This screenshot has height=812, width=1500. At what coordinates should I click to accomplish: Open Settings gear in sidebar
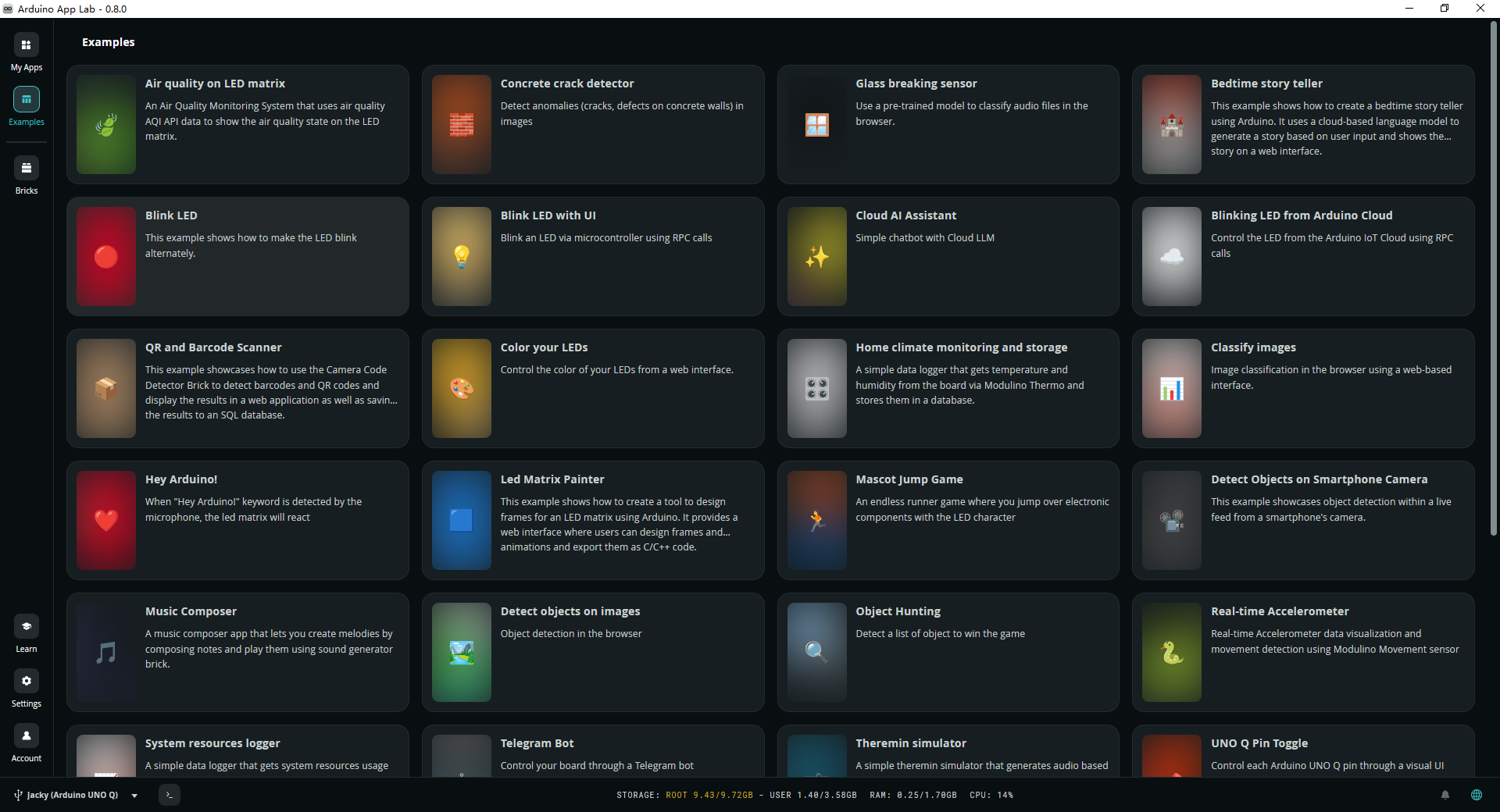26,681
